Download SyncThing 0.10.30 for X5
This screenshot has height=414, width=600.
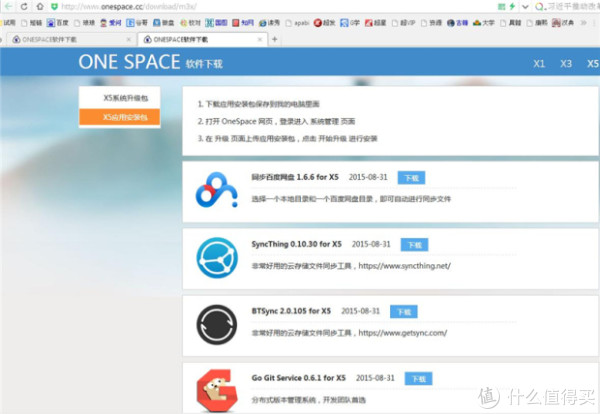coord(413,244)
